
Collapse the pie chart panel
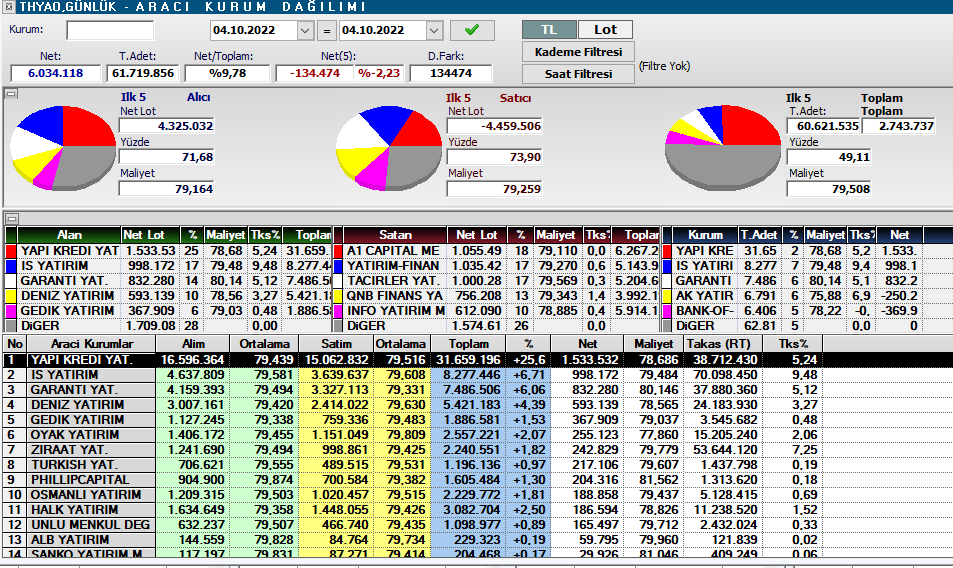[x=11, y=94]
